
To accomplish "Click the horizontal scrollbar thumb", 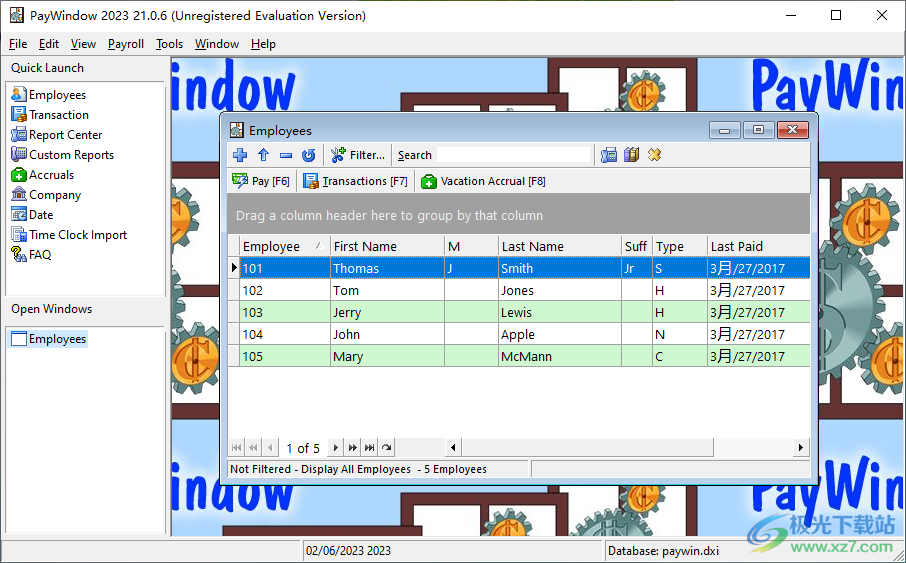I will pyautogui.click(x=588, y=447).
